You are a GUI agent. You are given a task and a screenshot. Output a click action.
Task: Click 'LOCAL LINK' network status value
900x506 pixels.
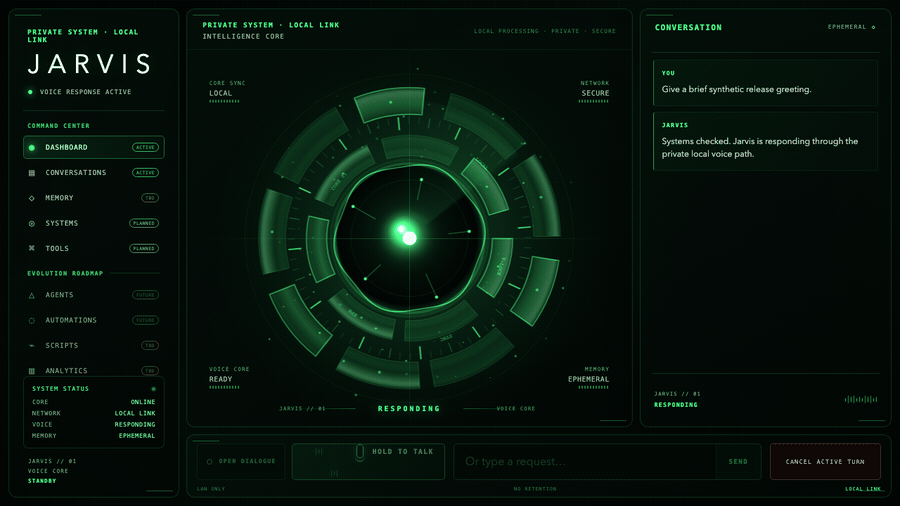click(x=135, y=413)
